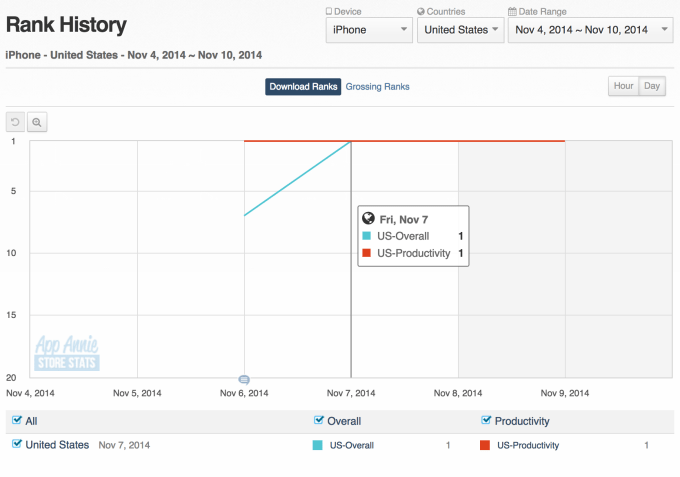The height and width of the screenshot is (477, 680).
Task: Click the reset zoom undo icon
Action: coord(15,122)
